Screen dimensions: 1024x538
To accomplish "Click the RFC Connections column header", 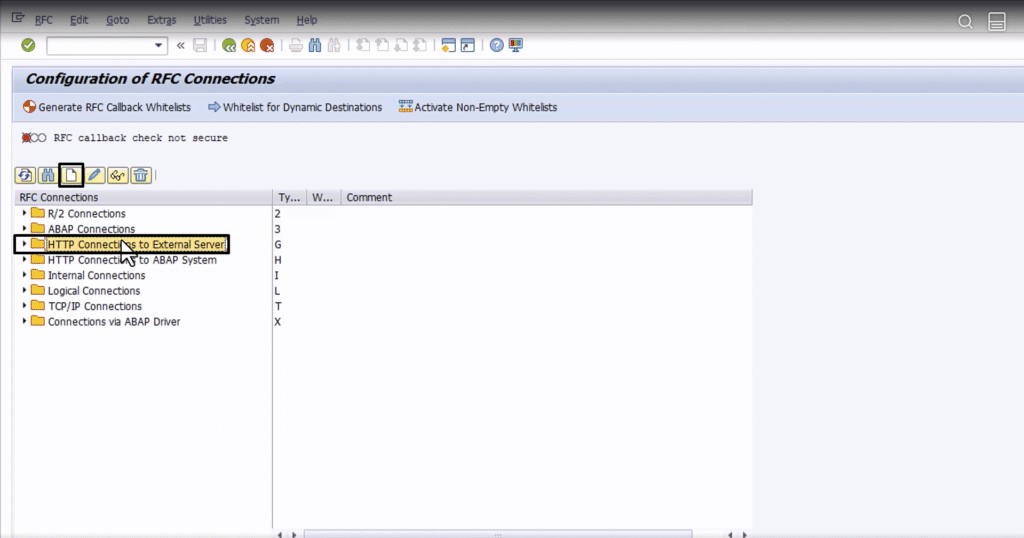I will [x=143, y=197].
